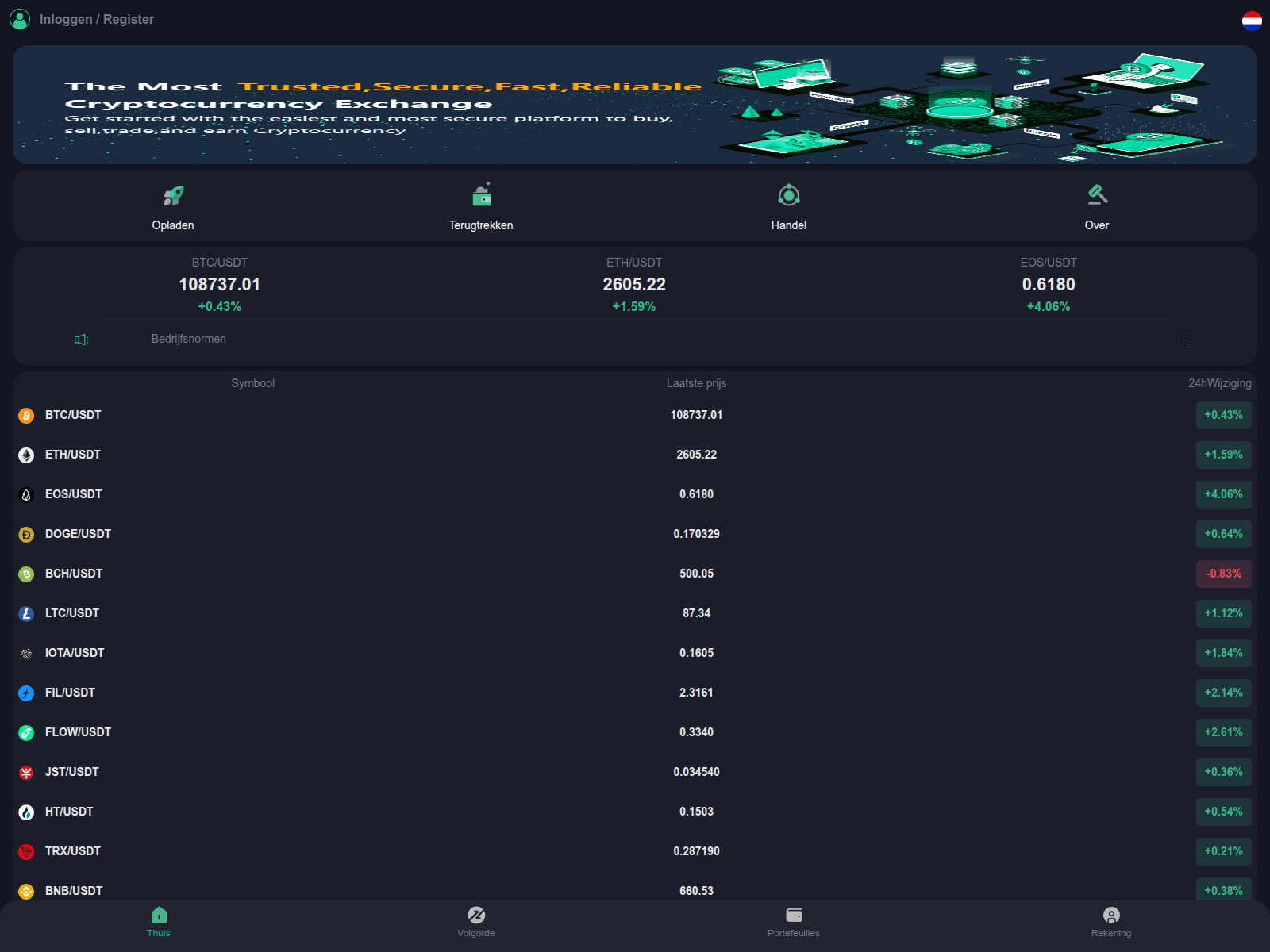
Task: Open the notice list menu icon
Action: pyautogui.click(x=1188, y=340)
